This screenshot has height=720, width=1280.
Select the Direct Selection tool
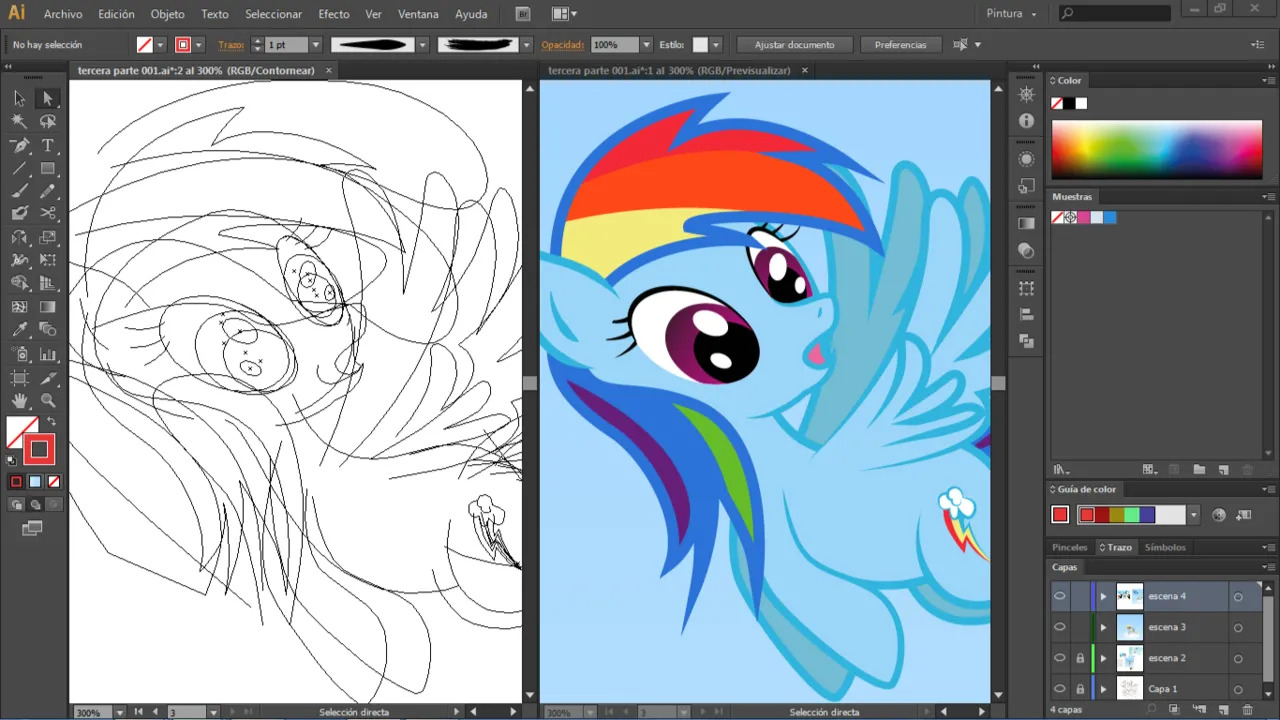tap(47, 98)
